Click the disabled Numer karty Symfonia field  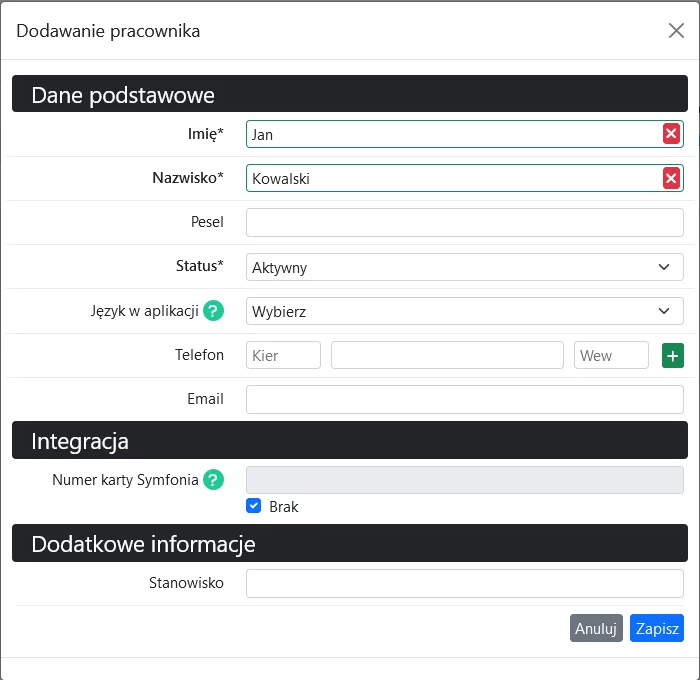(464, 478)
